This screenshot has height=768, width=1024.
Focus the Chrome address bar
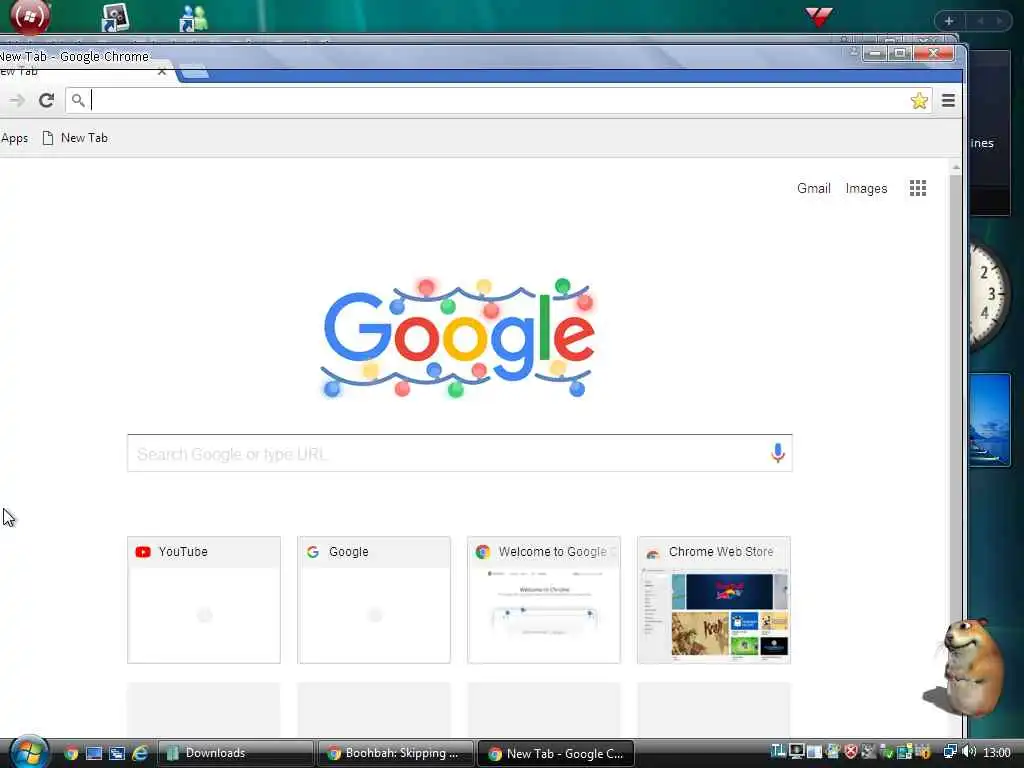click(x=498, y=100)
